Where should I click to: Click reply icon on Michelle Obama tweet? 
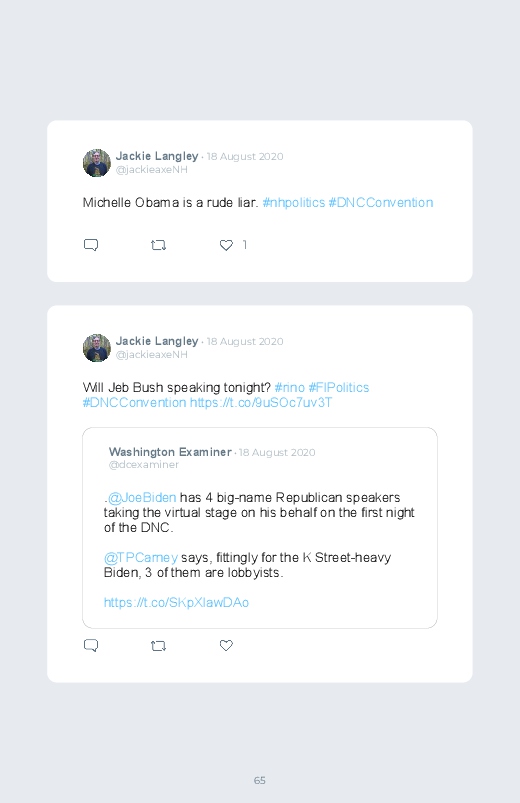(x=91, y=245)
